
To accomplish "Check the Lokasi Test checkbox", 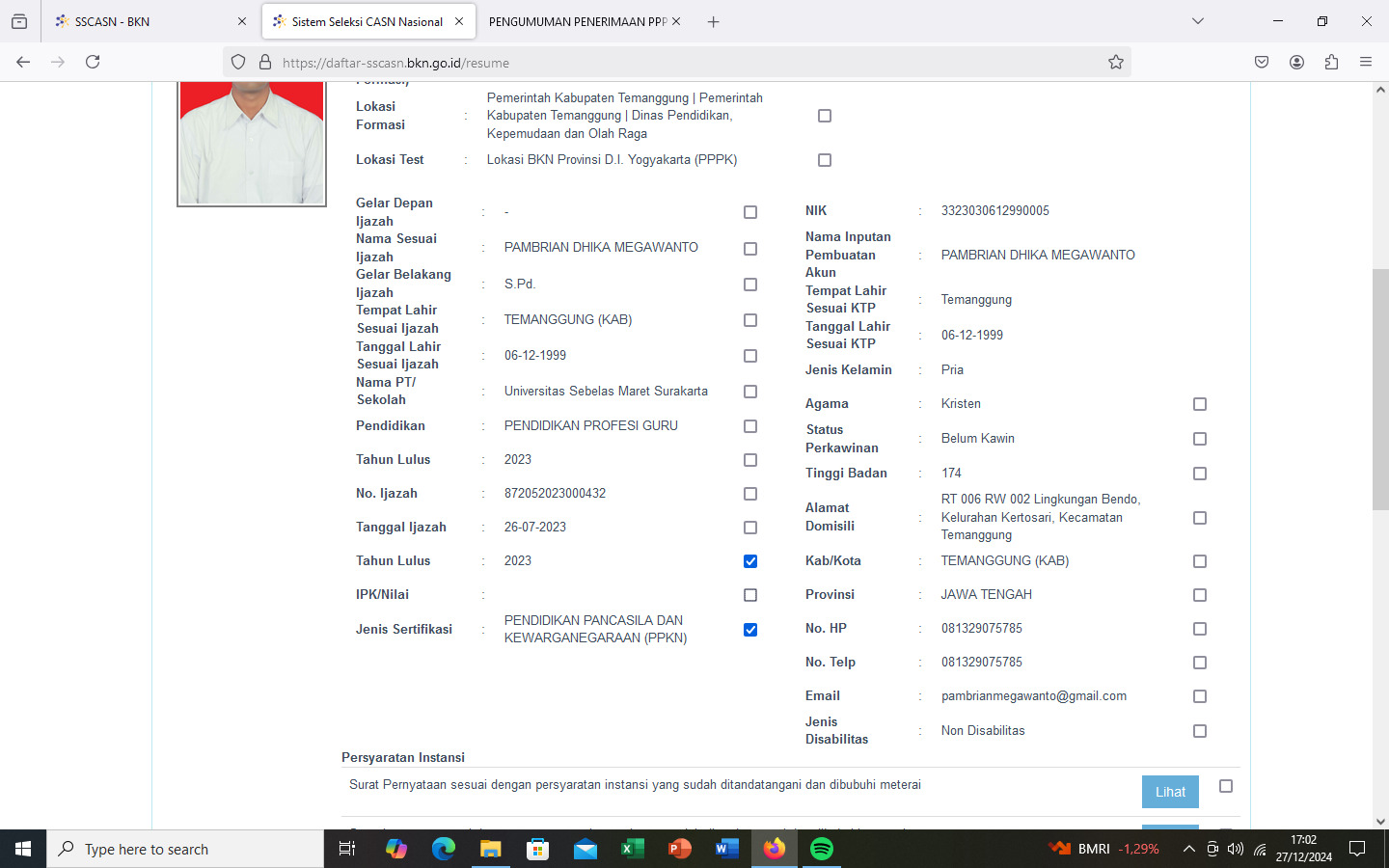I will 825,160.
